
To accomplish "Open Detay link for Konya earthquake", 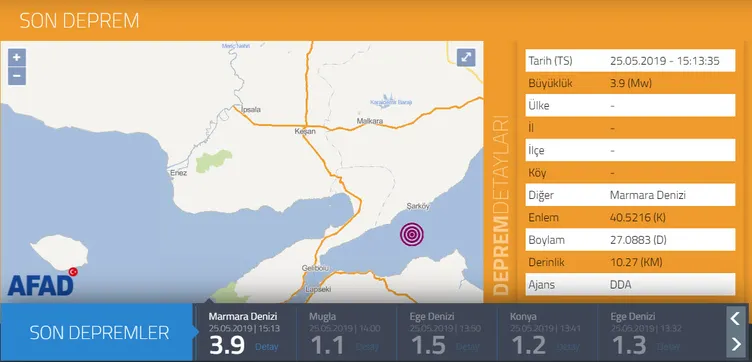I will click(568, 347).
